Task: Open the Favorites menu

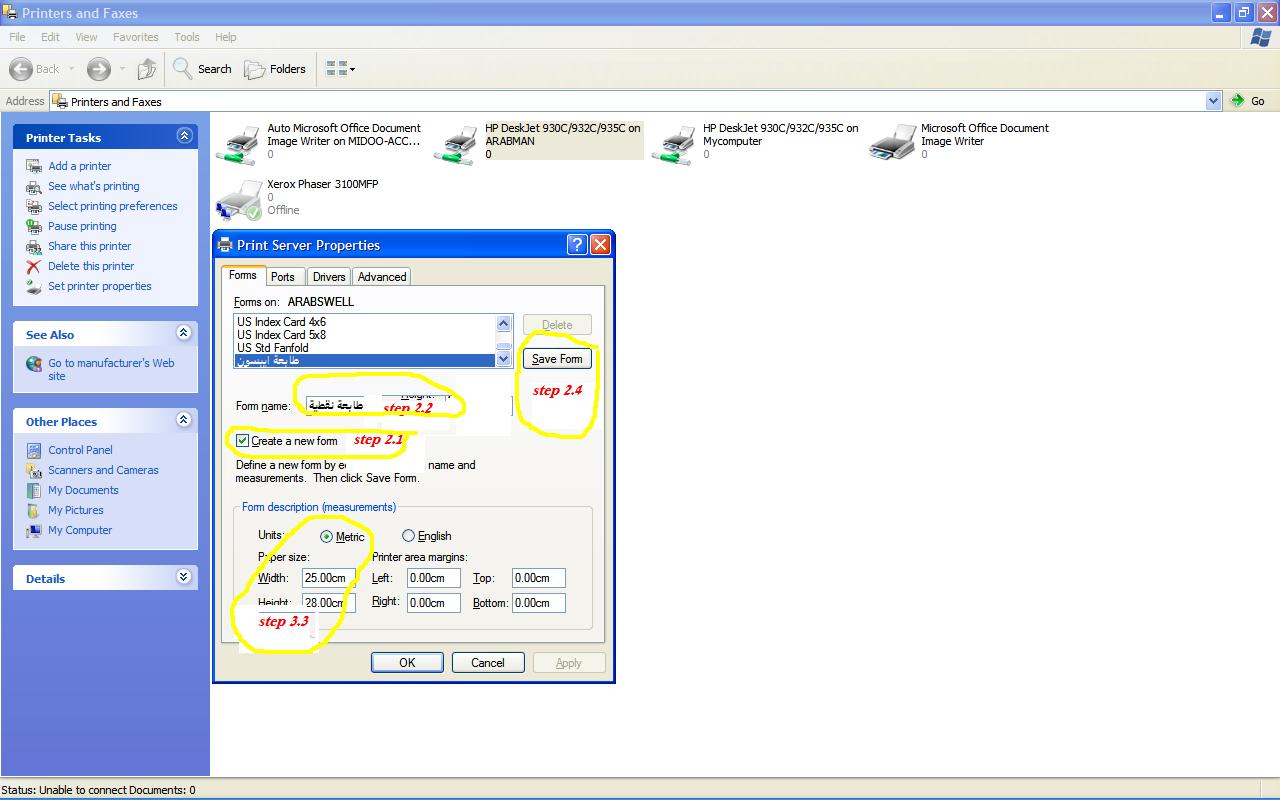Action: [x=135, y=37]
